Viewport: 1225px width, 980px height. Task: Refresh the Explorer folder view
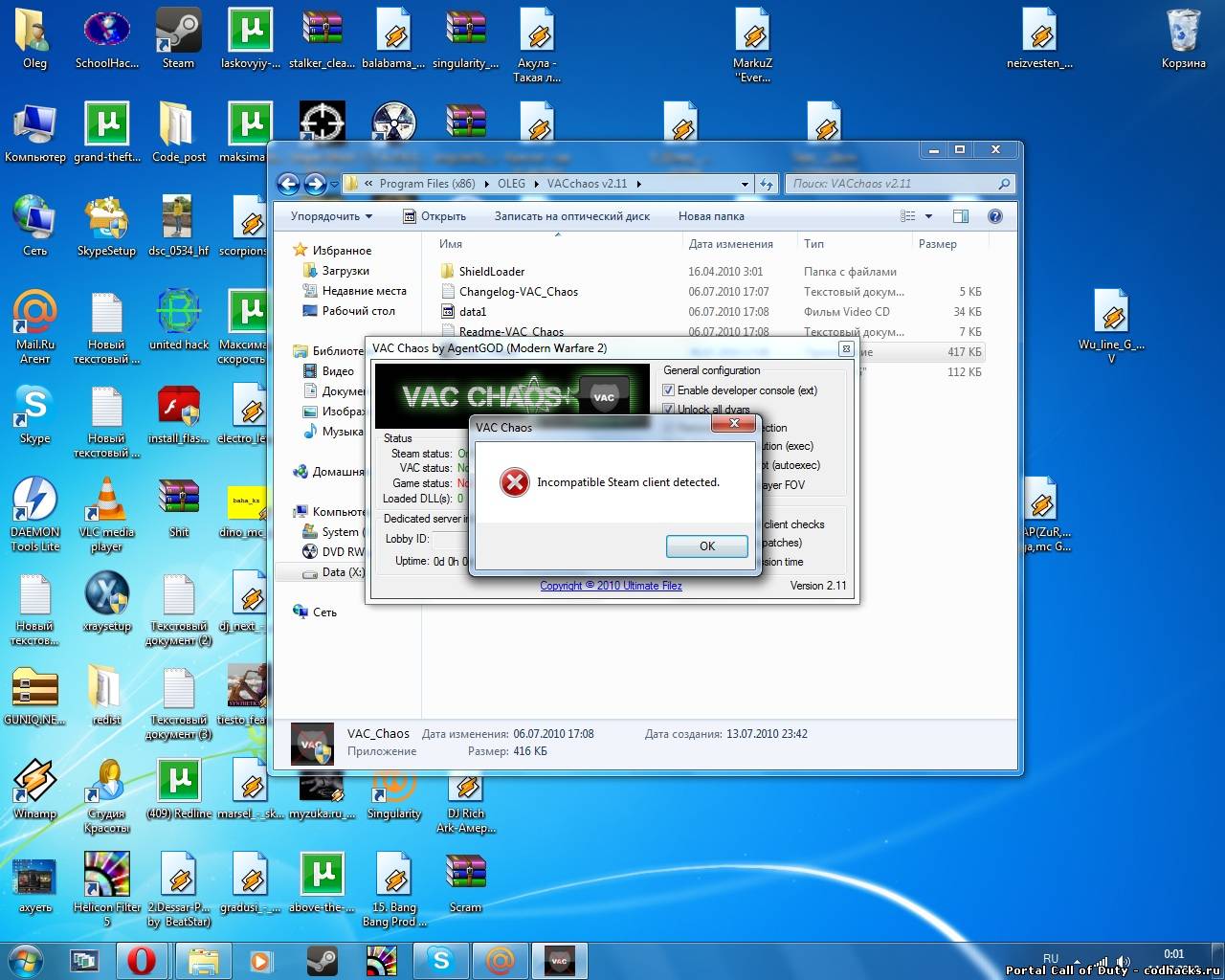tap(766, 184)
